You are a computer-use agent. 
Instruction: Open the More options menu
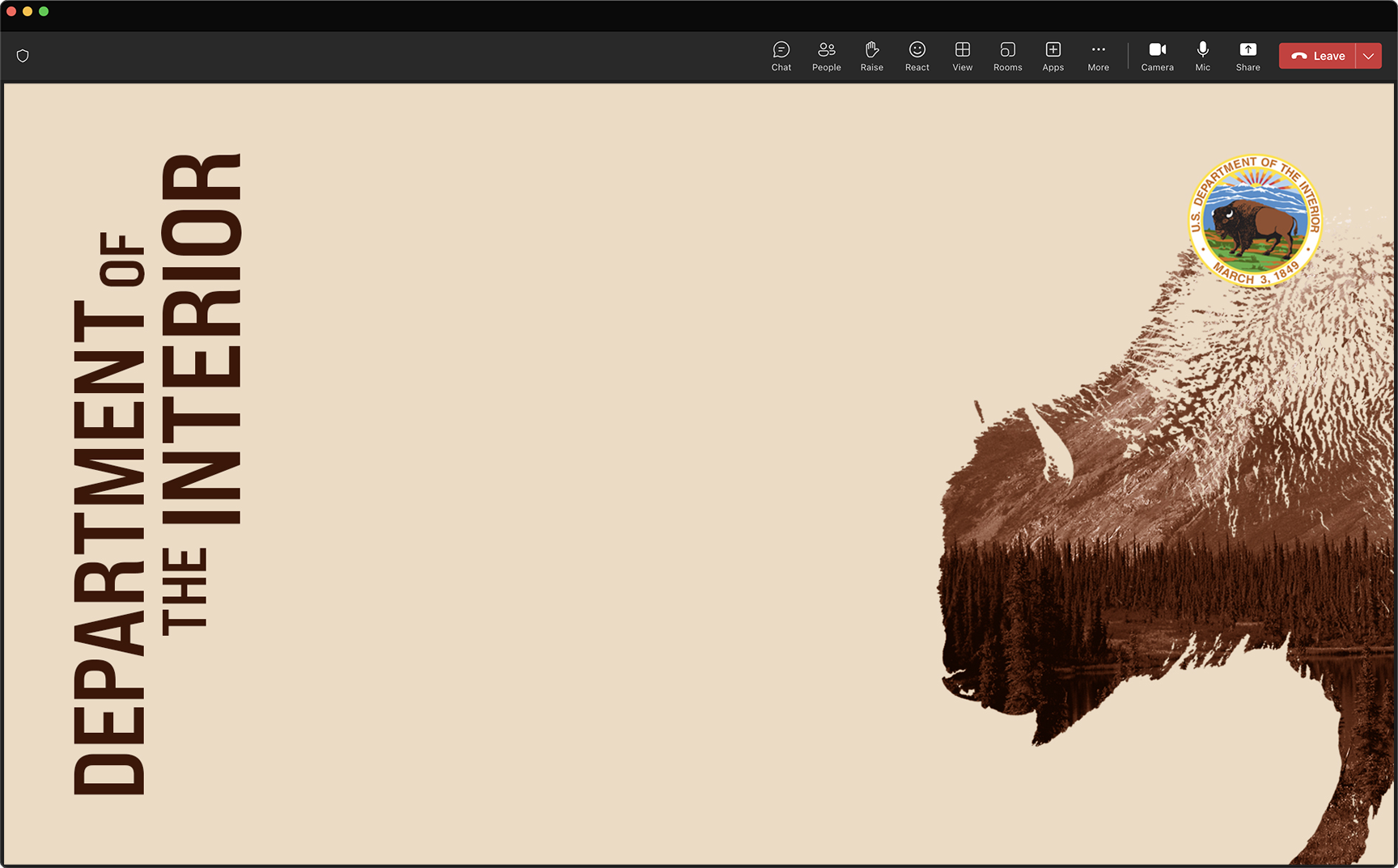[x=1098, y=57]
